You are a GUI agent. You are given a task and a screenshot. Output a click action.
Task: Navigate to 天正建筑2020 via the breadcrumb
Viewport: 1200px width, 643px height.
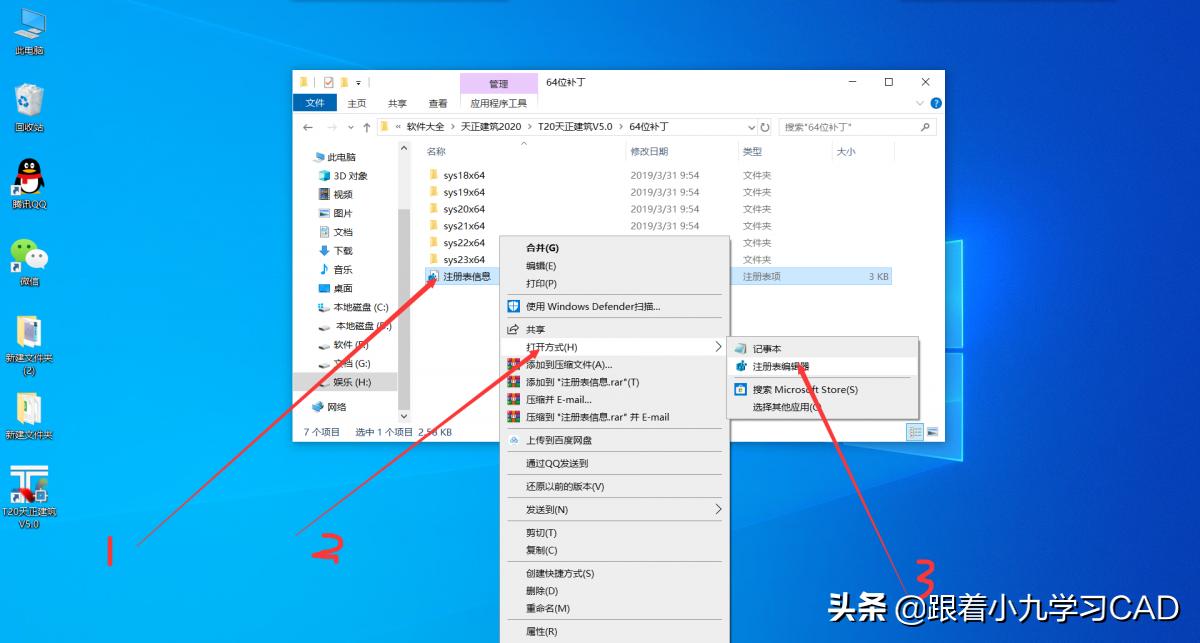pyautogui.click(x=489, y=126)
